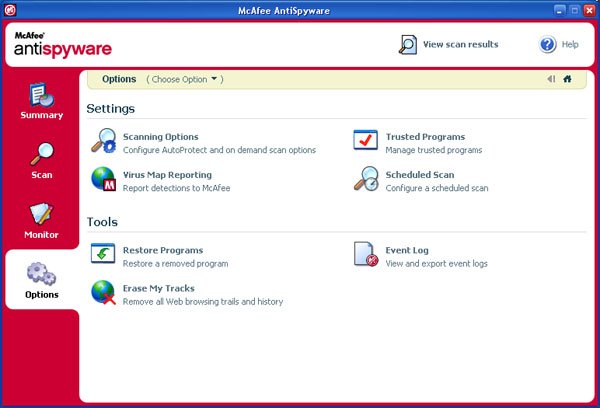Click the Restore Programs arrow icon

[103, 253]
